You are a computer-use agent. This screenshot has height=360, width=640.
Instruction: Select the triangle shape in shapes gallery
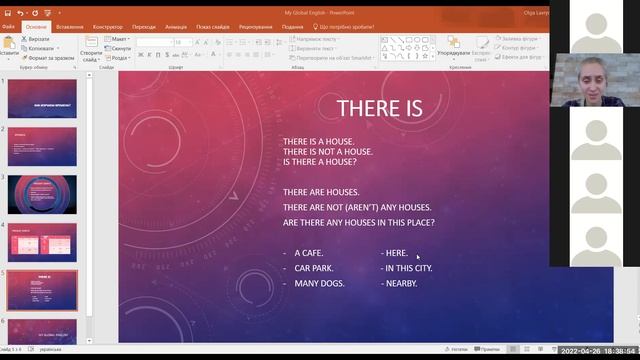click(384, 48)
